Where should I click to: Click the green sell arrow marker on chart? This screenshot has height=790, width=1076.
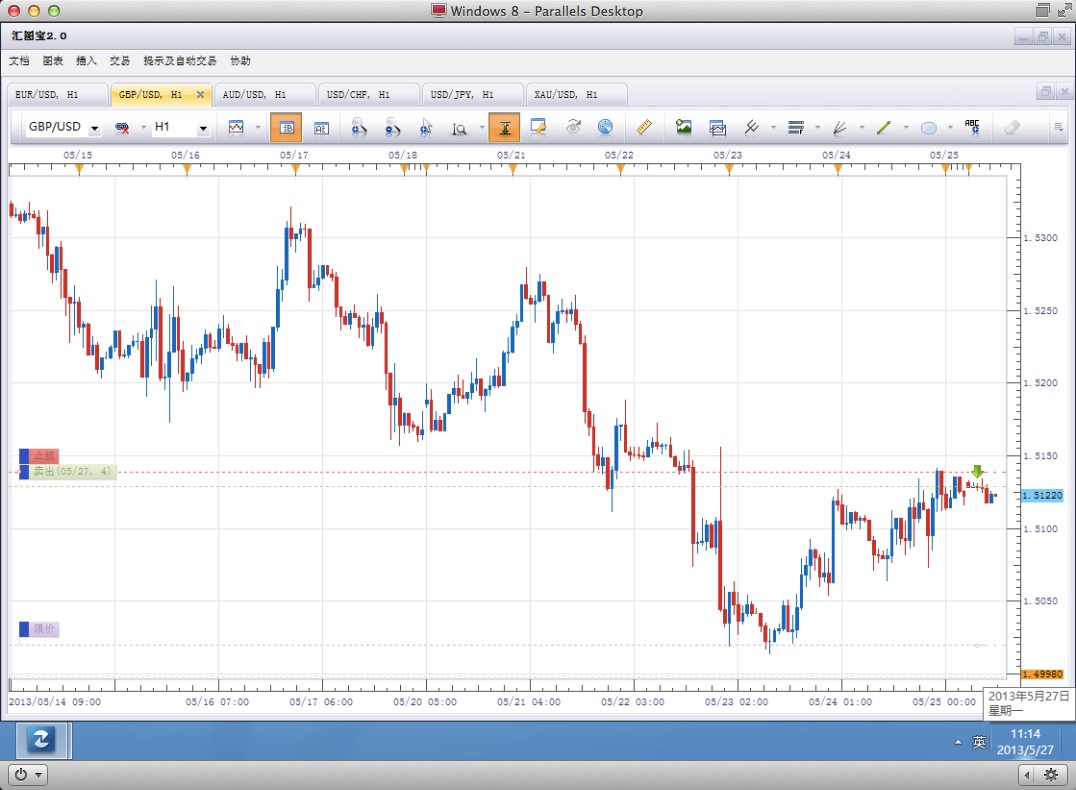click(x=977, y=472)
